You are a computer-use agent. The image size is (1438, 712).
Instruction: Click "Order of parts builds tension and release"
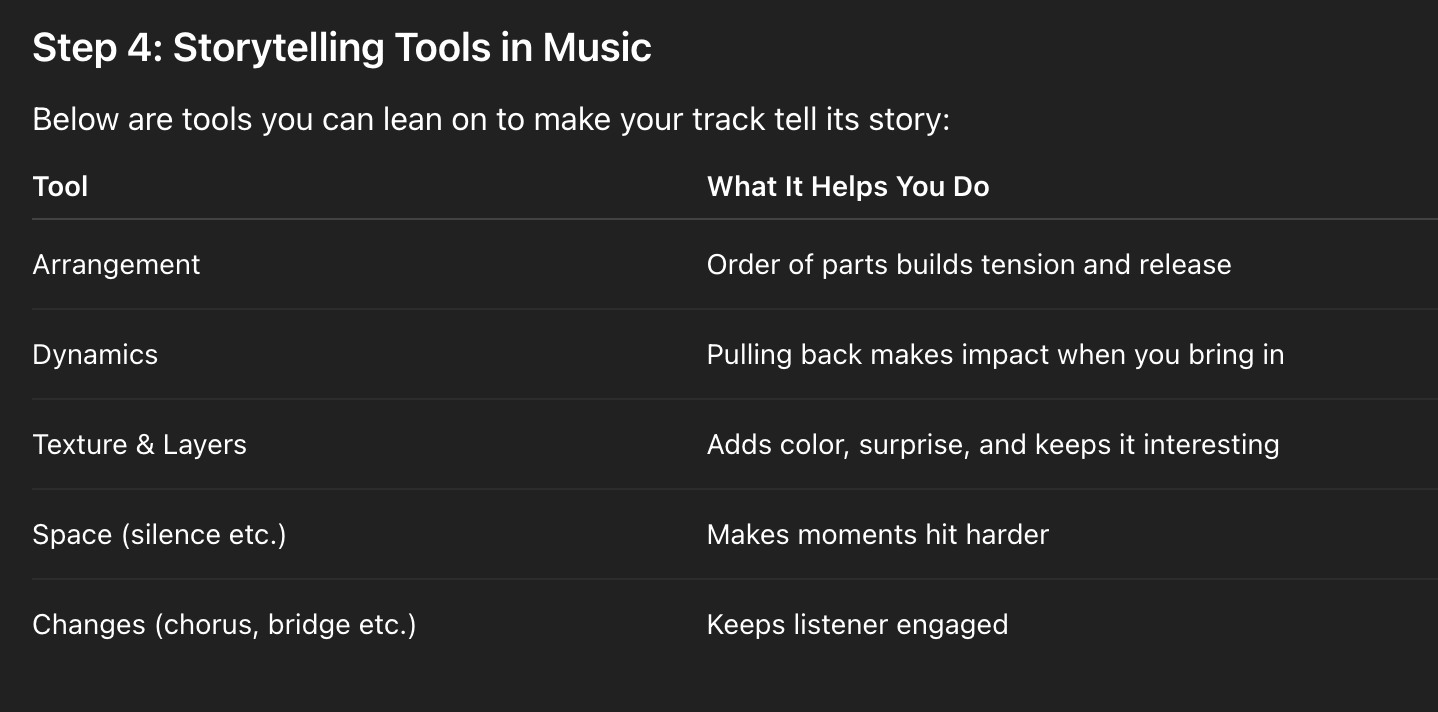point(968,265)
